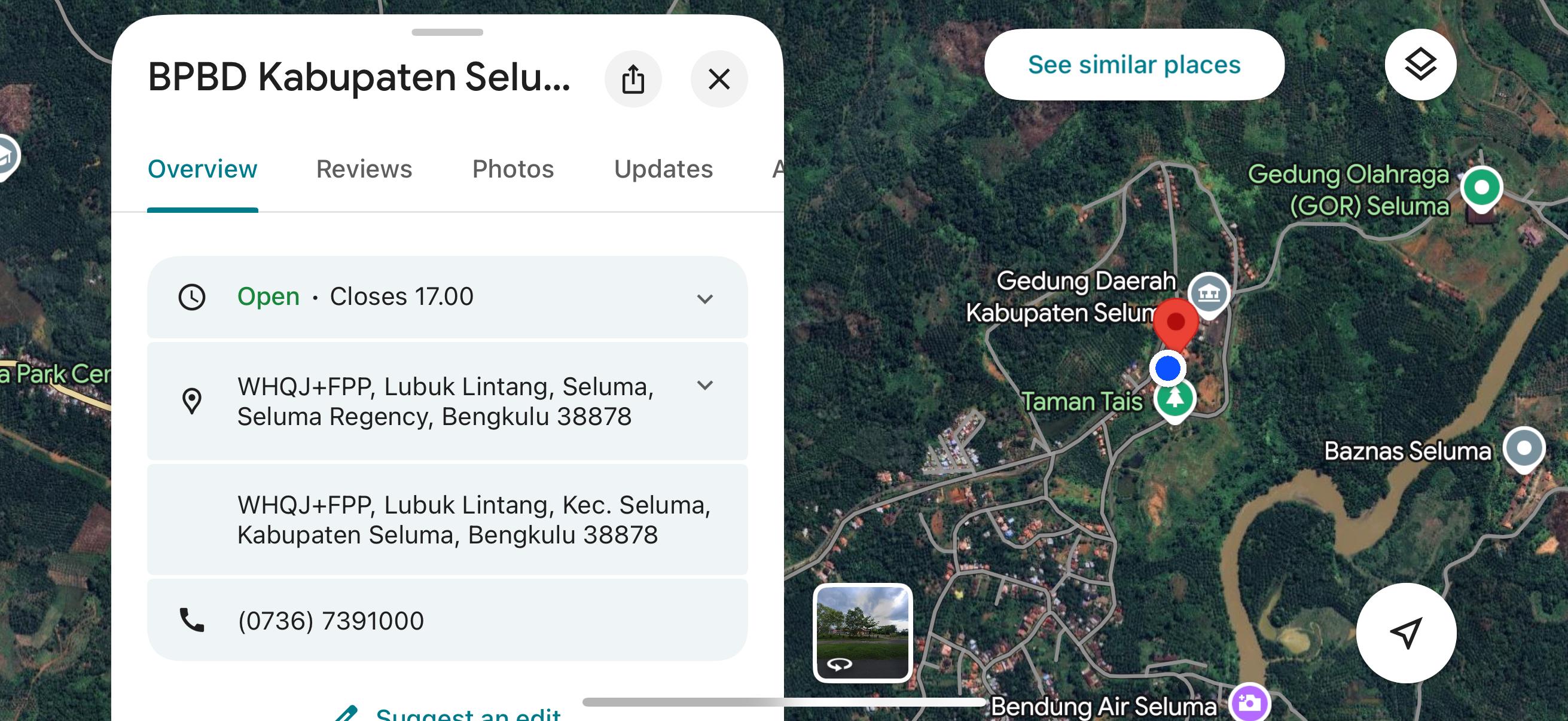This screenshot has height=721, width=1568.
Task: Tap the Gedung Daerah government building icon
Action: pos(1208,294)
